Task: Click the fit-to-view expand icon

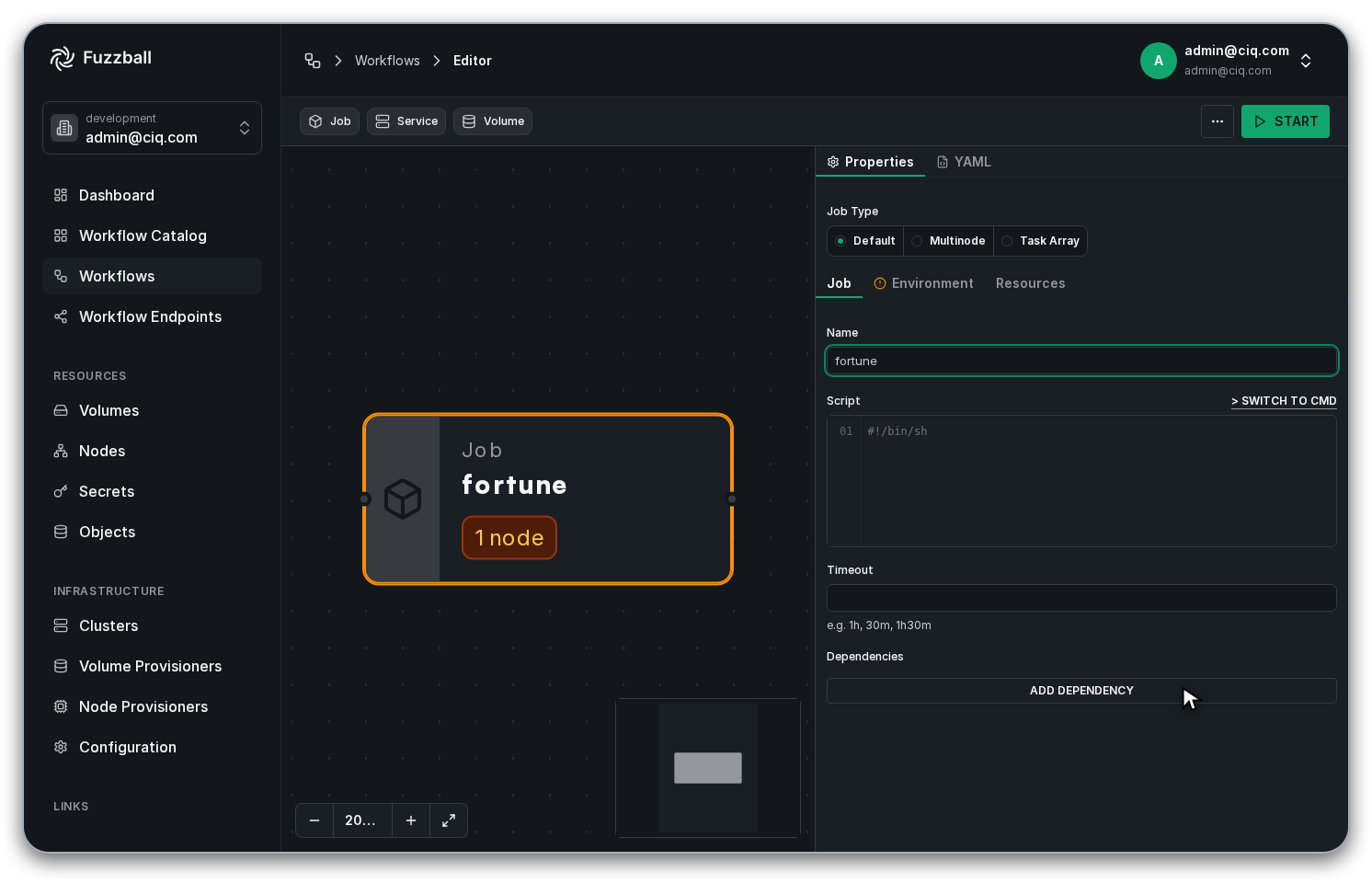Action: pos(449,820)
